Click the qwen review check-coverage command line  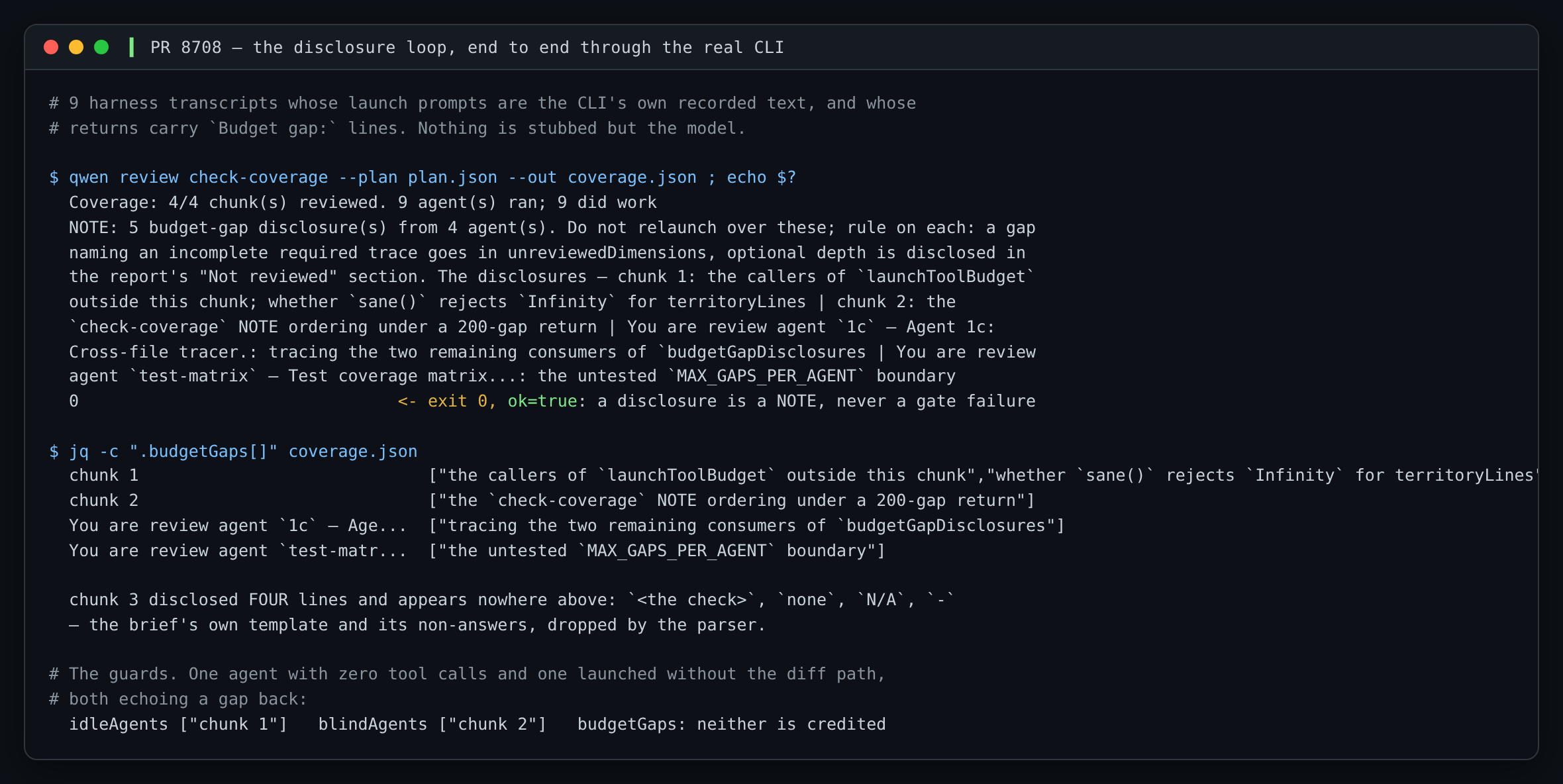point(423,177)
